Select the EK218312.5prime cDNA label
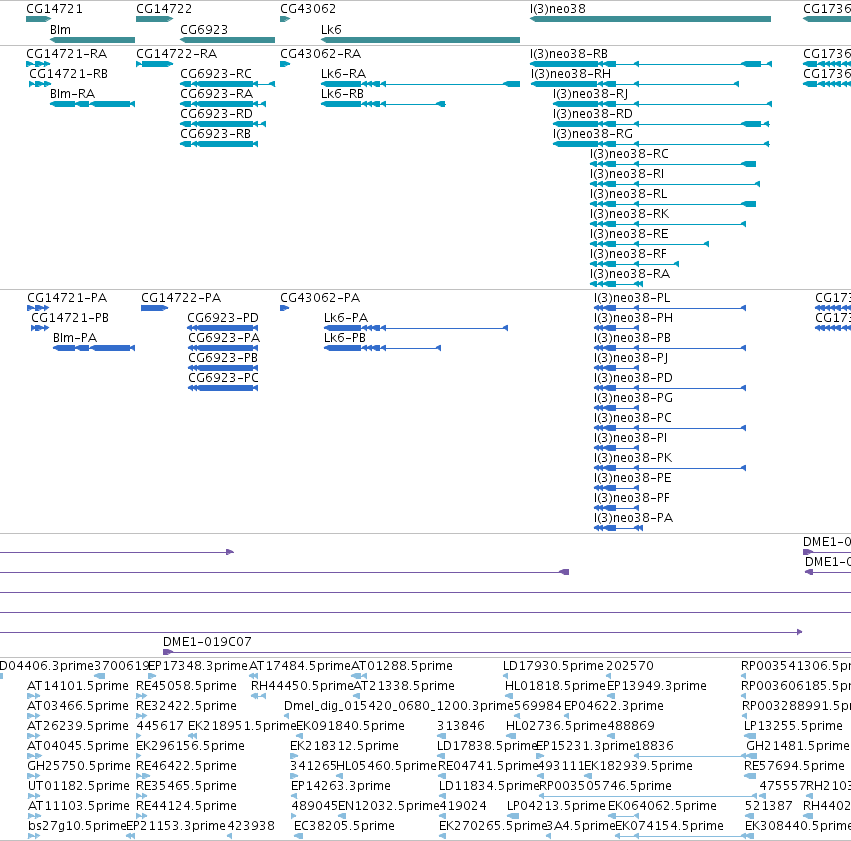 tap(345, 746)
